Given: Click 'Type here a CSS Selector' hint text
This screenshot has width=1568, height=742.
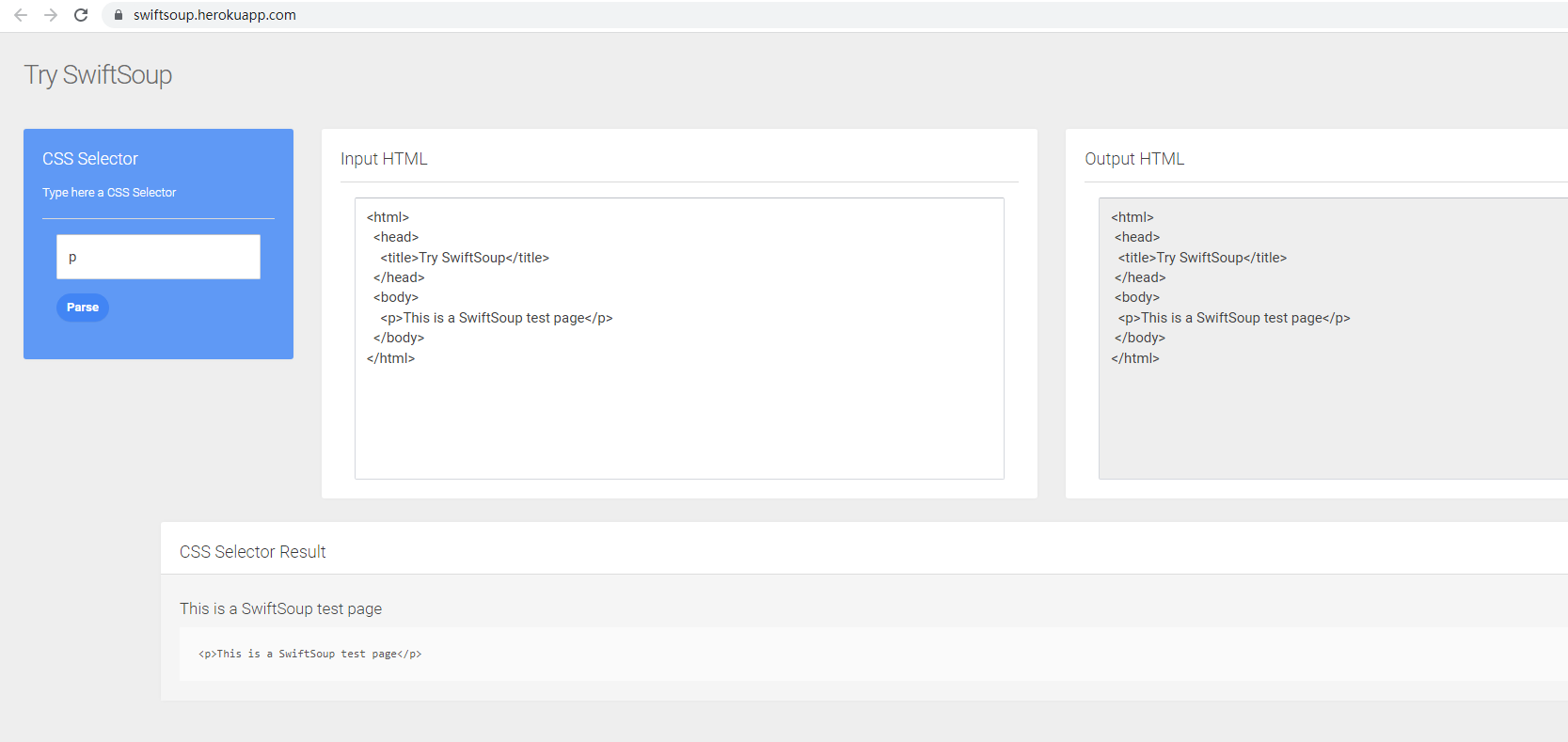Looking at the screenshot, I should pyautogui.click(x=109, y=192).
